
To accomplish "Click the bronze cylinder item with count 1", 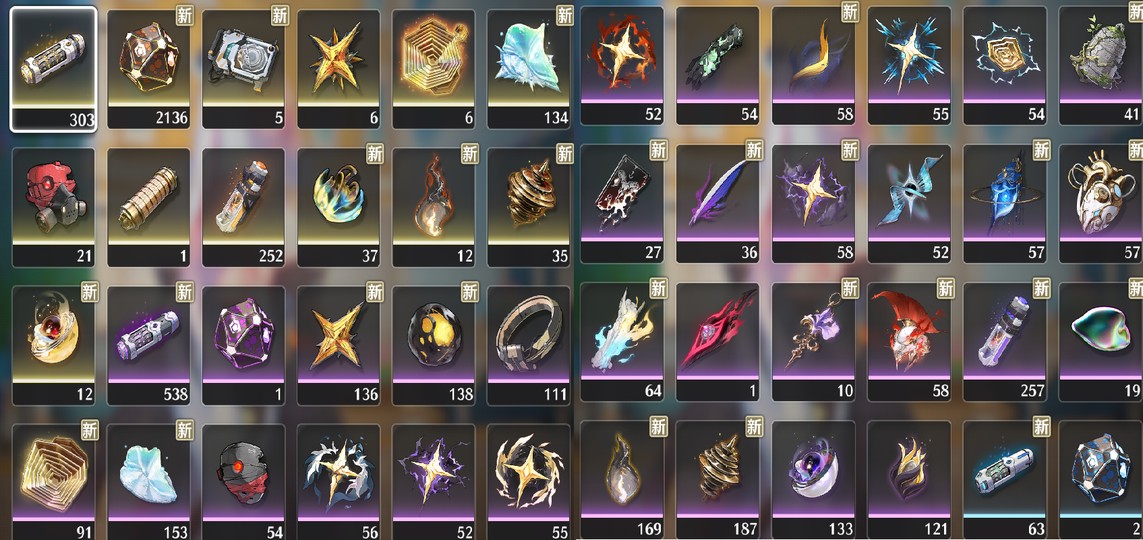I will 149,207.
